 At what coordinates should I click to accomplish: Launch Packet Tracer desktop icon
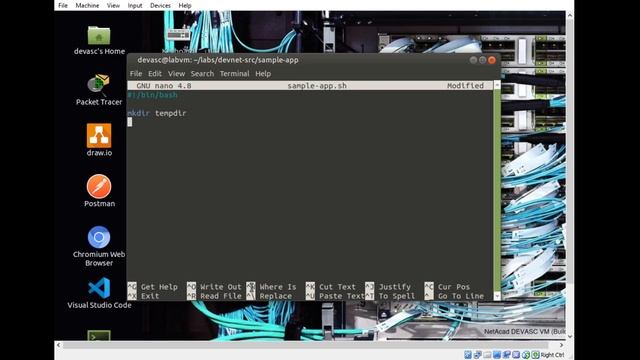click(98, 84)
